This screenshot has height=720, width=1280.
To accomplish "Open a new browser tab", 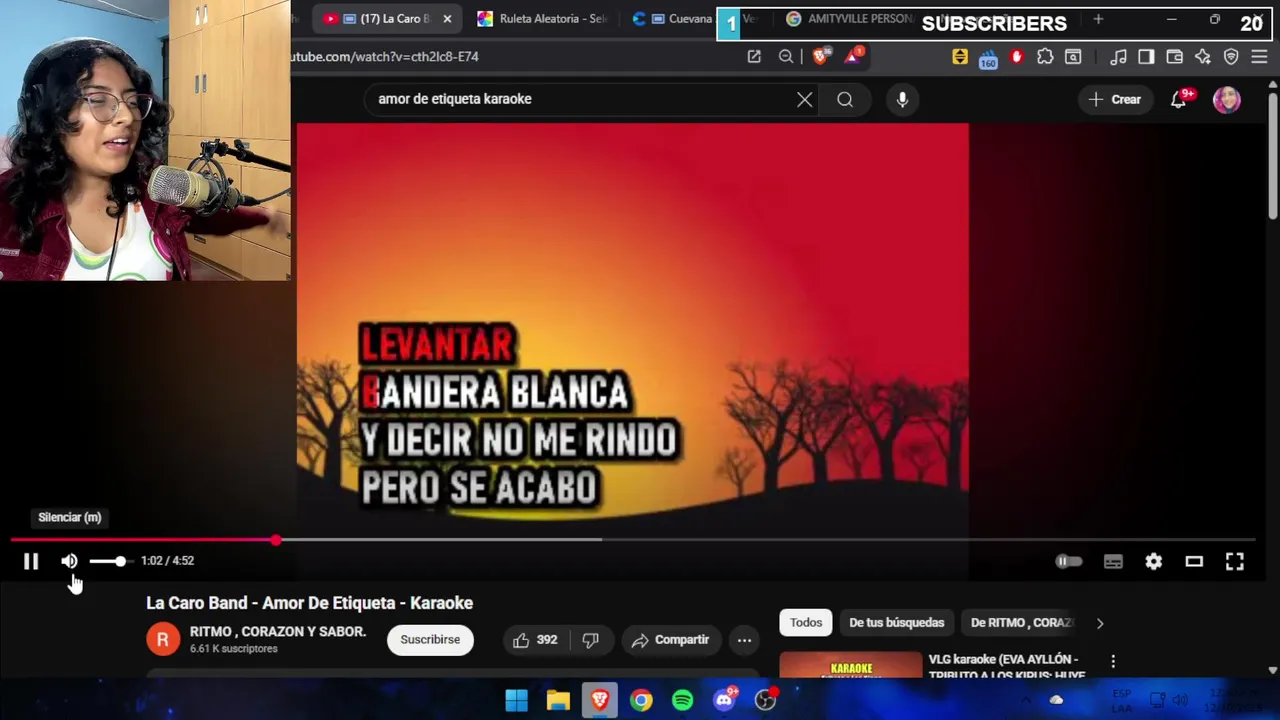I will point(1098,19).
